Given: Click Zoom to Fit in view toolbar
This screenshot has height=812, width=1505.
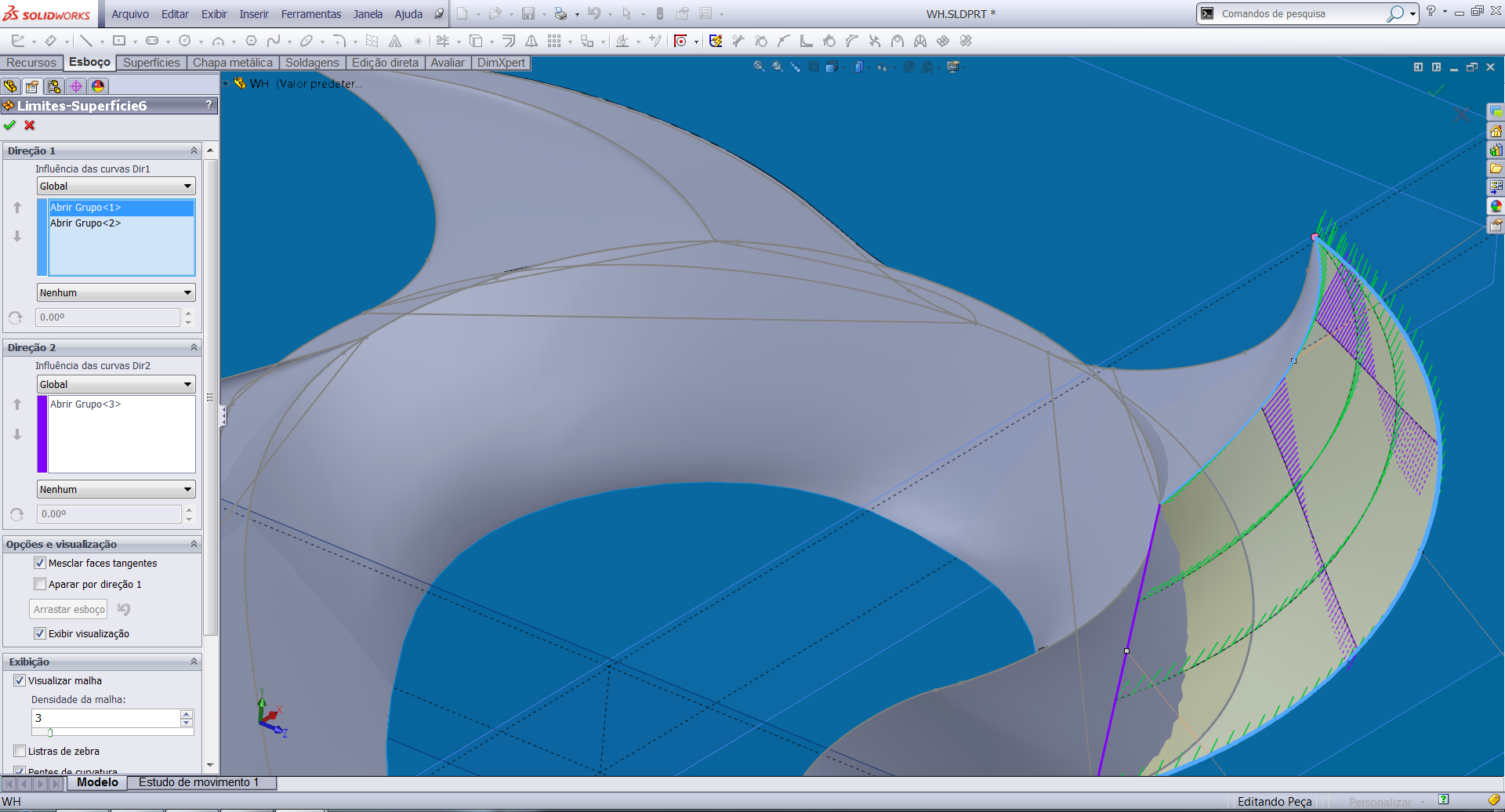Looking at the screenshot, I should pyautogui.click(x=759, y=67).
